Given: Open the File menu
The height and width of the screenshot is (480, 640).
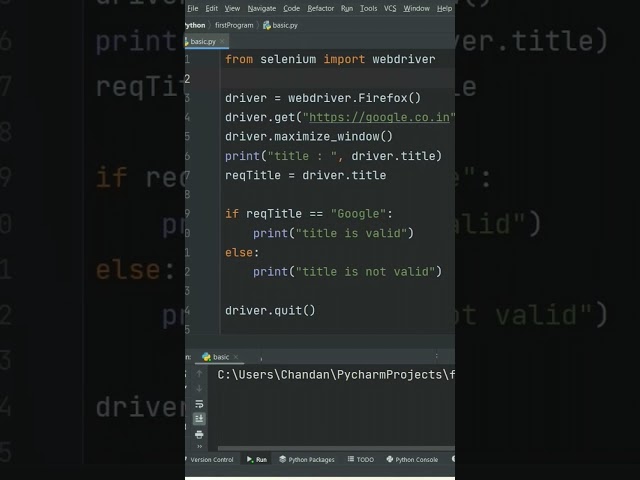Looking at the screenshot, I should coord(193,9).
